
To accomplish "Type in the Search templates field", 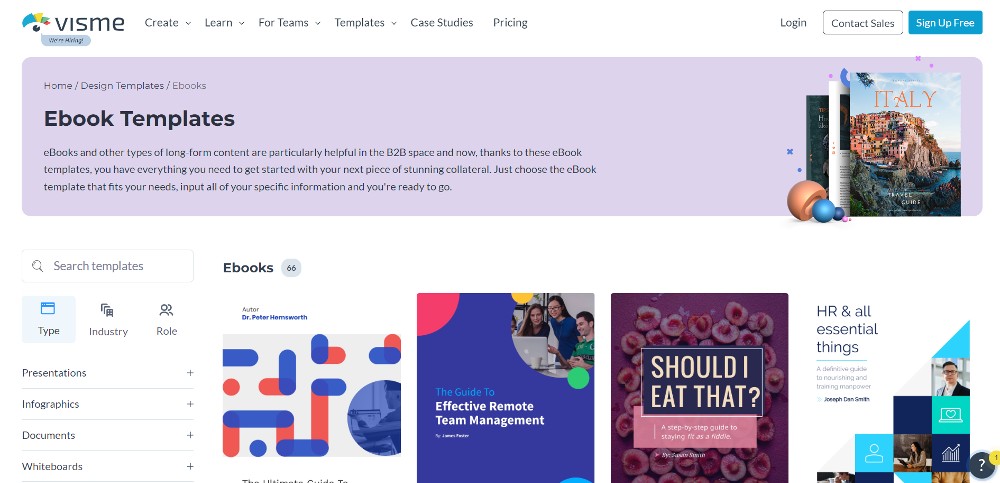I will pos(115,266).
